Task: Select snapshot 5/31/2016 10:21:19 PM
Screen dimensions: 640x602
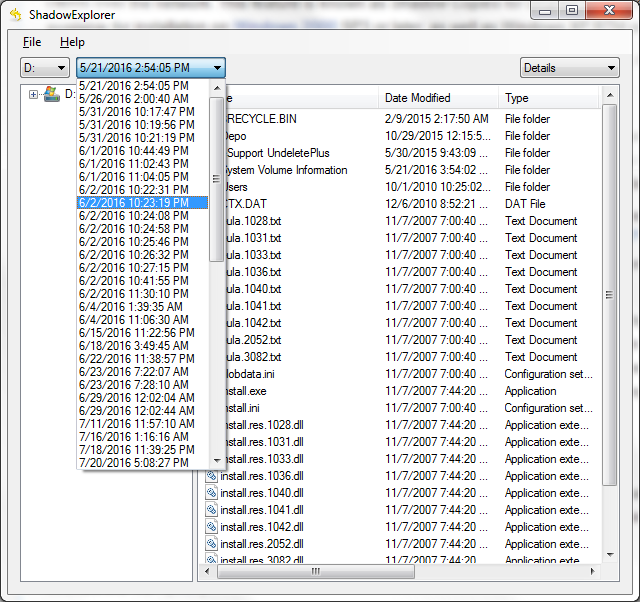Action: tap(142, 138)
